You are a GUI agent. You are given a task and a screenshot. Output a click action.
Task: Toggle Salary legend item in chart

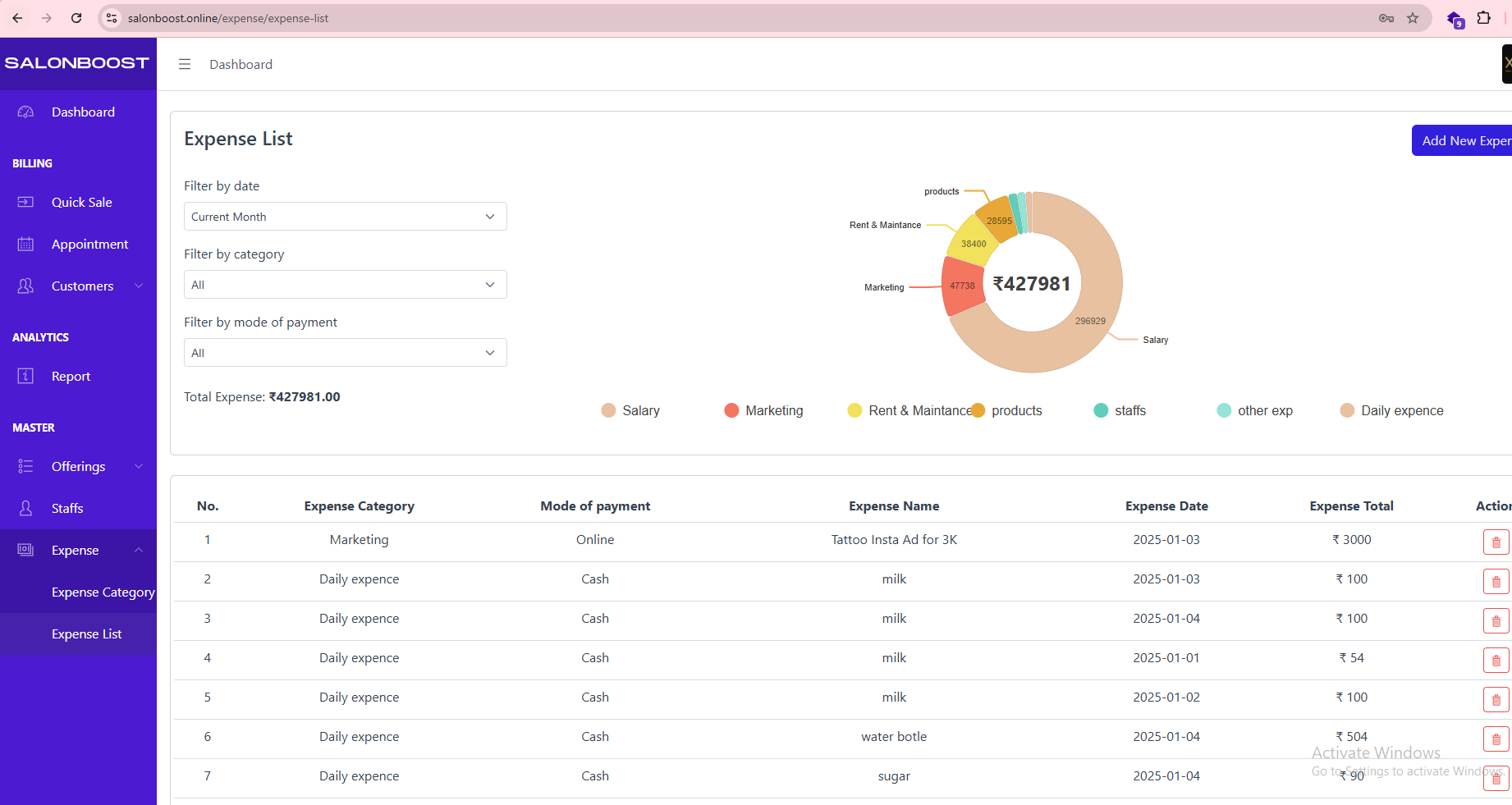pos(630,410)
